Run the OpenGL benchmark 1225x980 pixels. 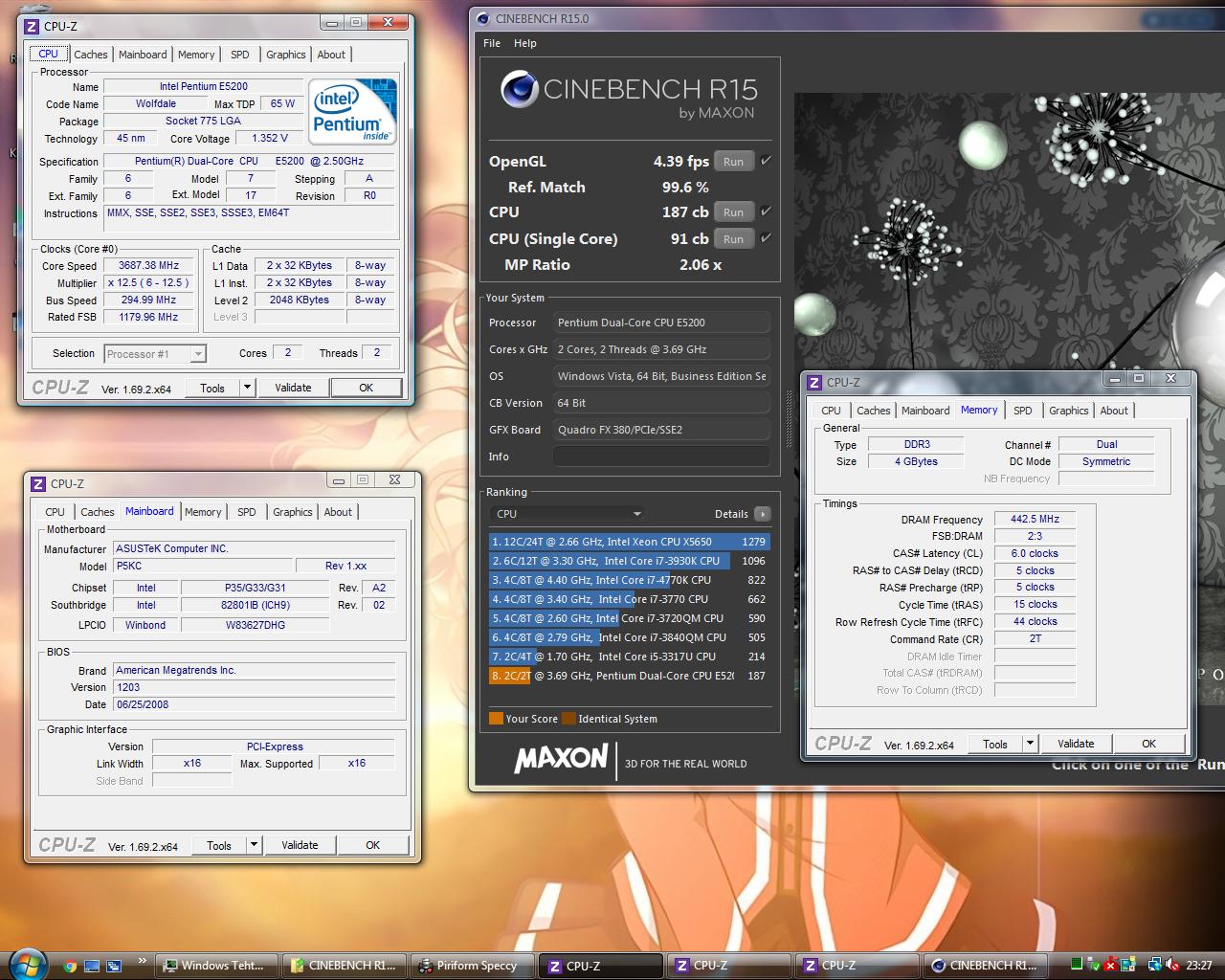tap(733, 161)
